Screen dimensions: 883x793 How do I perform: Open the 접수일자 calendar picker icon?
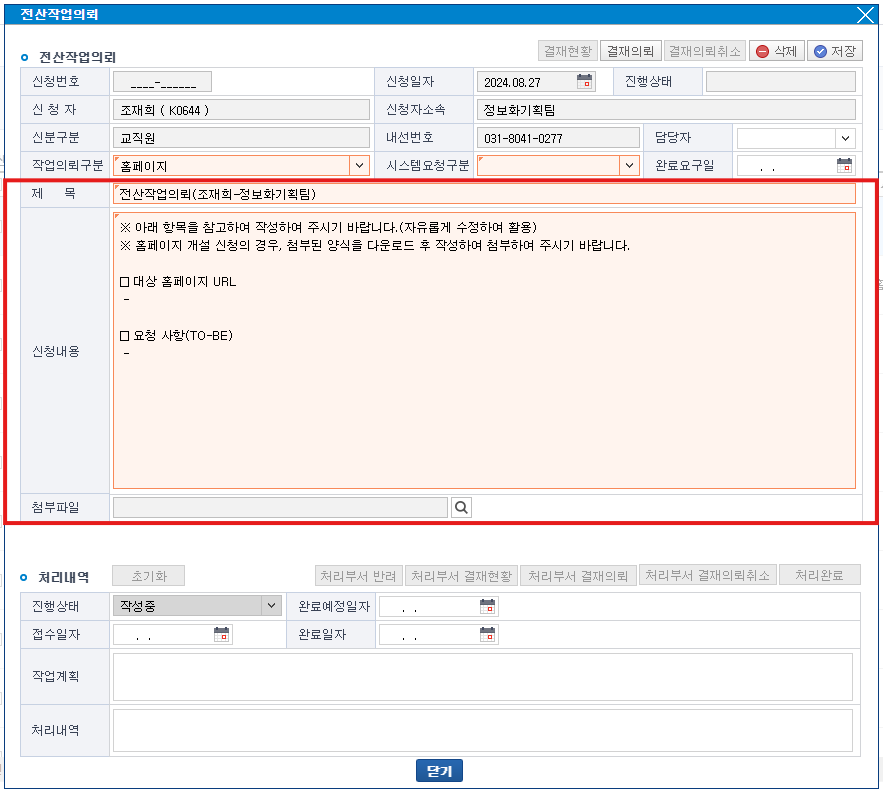coord(222,634)
